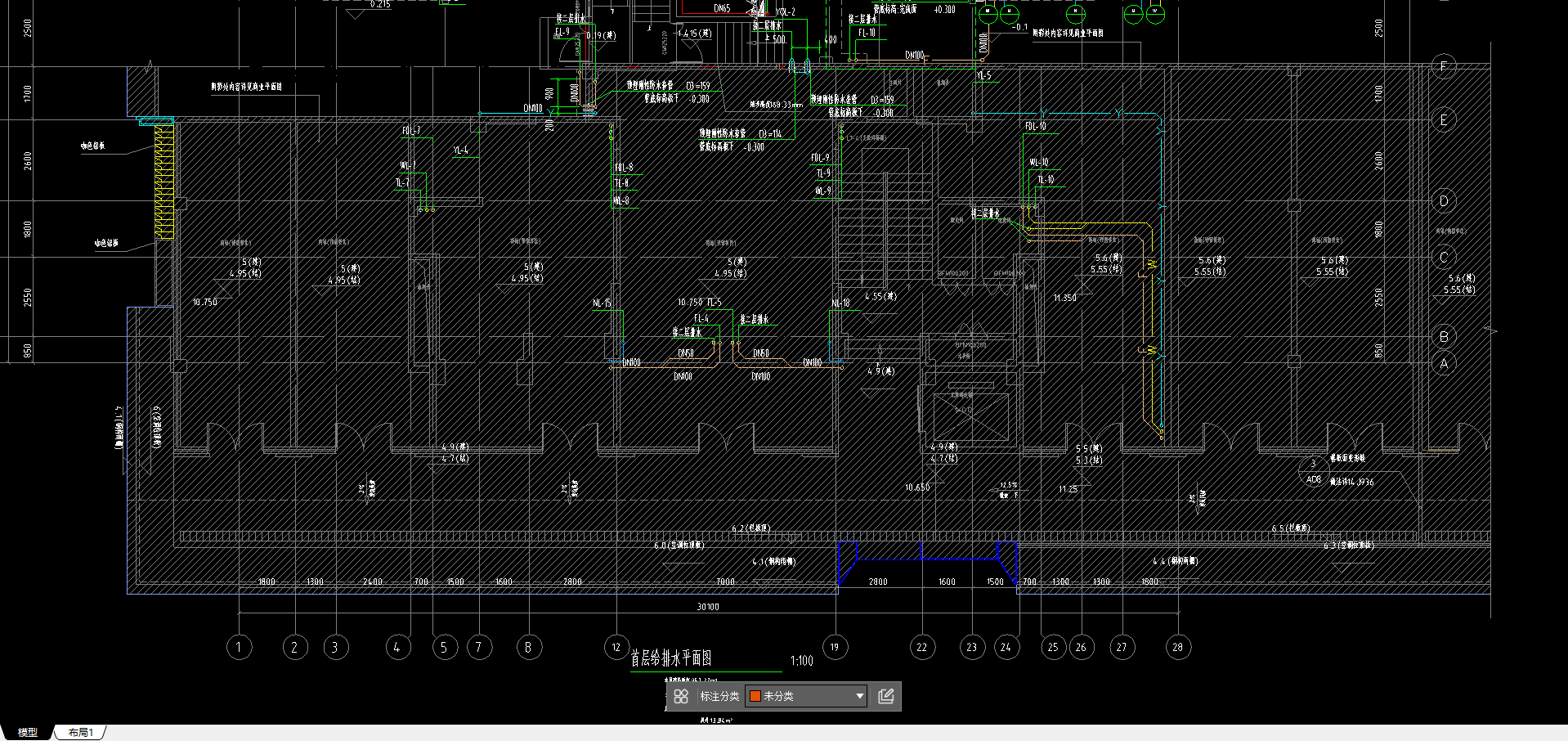The height and width of the screenshot is (741, 1568).
Task: Click axis bubble 12 at bottom
Action: [x=616, y=647]
